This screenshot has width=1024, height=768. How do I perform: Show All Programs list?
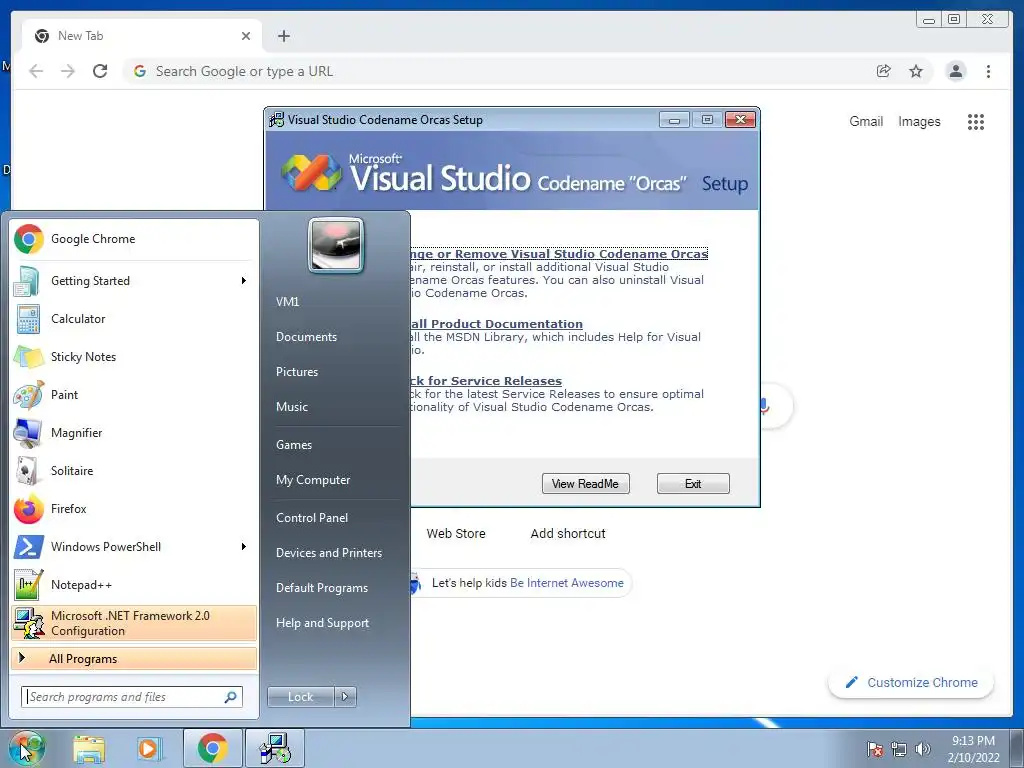(x=134, y=658)
